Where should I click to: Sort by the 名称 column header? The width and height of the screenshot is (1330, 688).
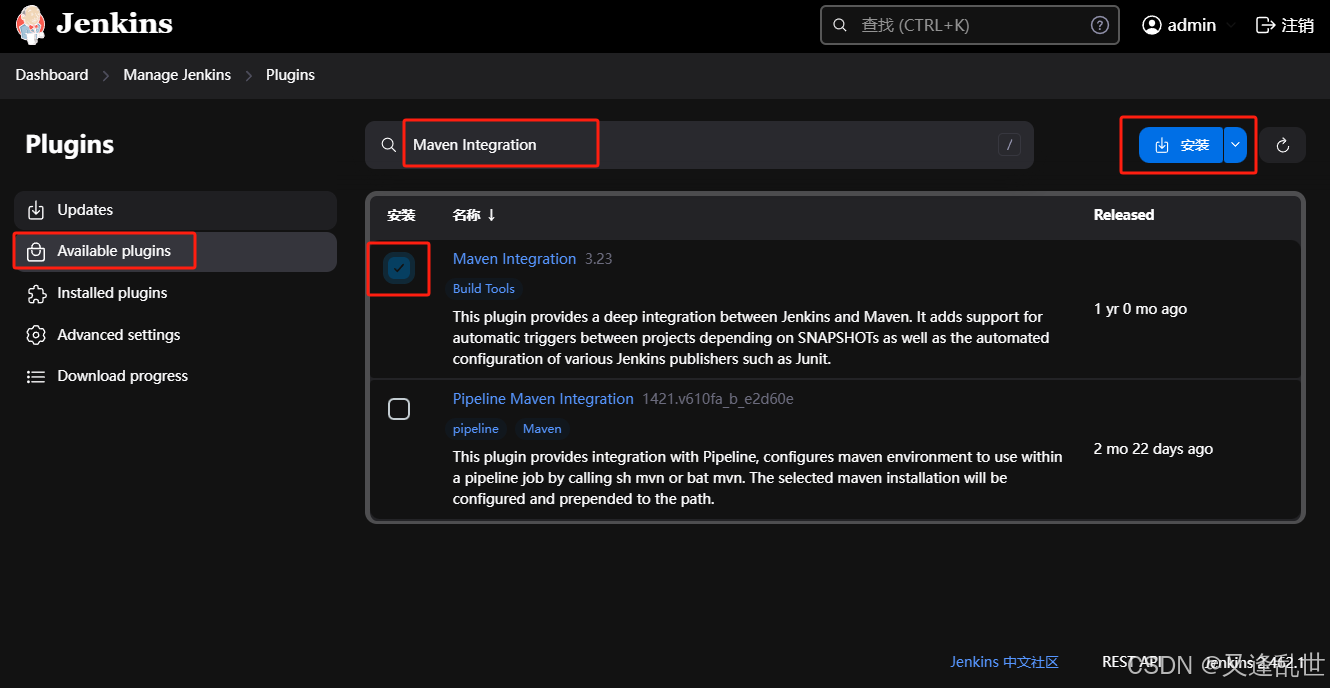[474, 215]
